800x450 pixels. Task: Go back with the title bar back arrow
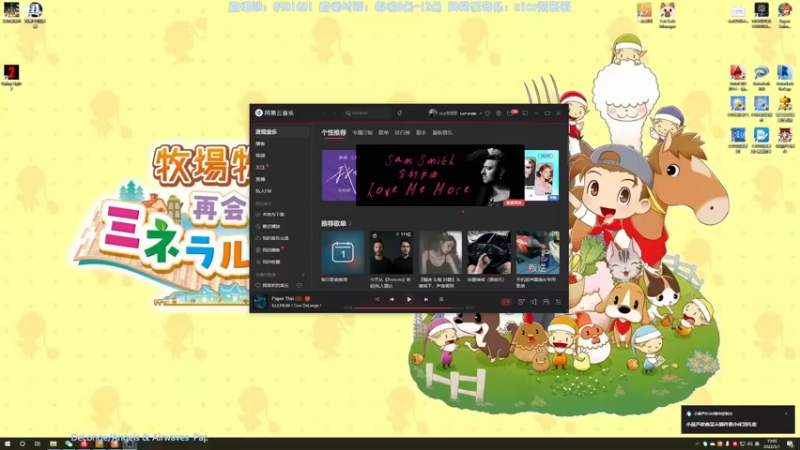point(324,113)
